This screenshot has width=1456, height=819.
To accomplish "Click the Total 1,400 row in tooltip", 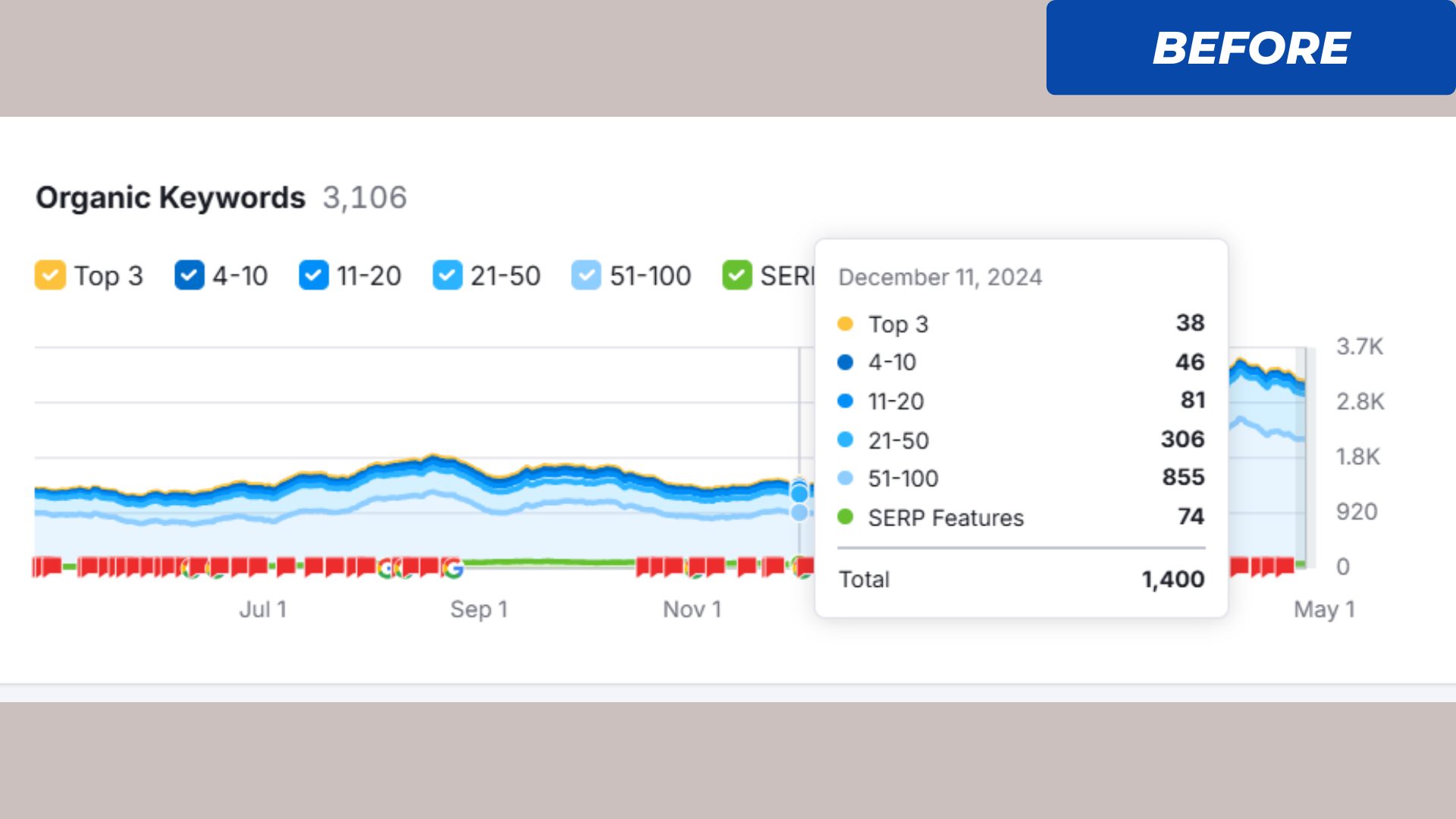I will pos(1021,579).
